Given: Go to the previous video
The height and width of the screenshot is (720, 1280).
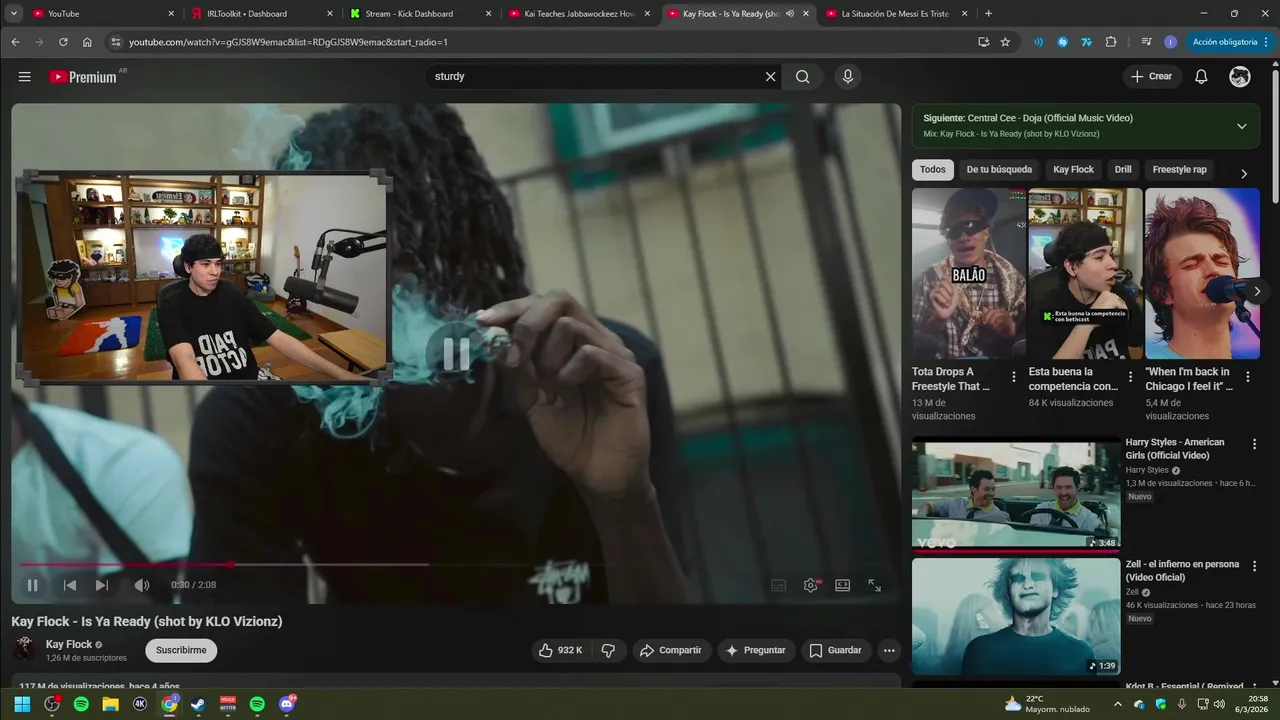Looking at the screenshot, I should tap(70, 585).
